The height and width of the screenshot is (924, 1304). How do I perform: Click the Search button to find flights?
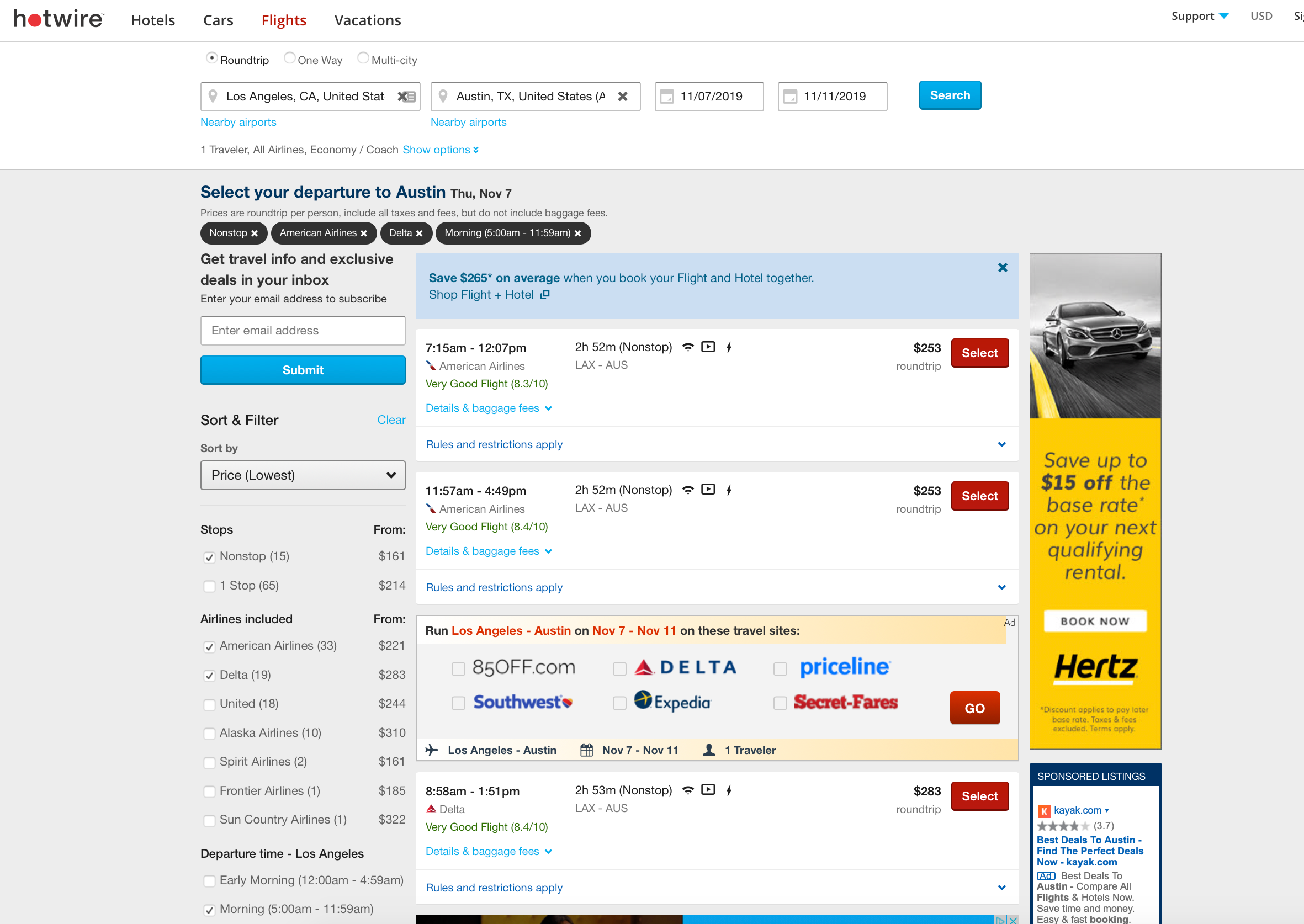click(948, 95)
